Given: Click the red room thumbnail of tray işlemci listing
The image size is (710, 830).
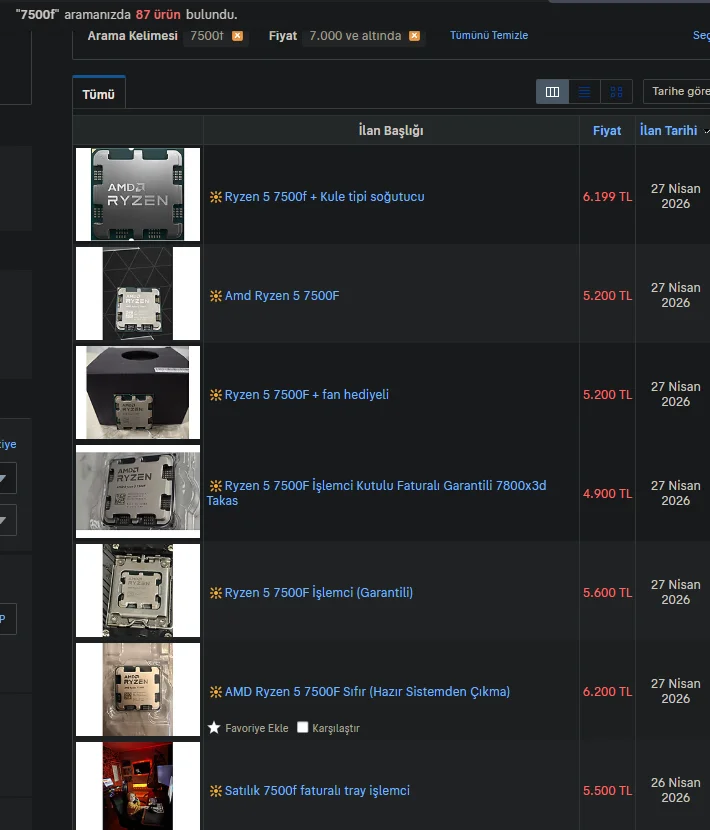Looking at the screenshot, I should (138, 786).
